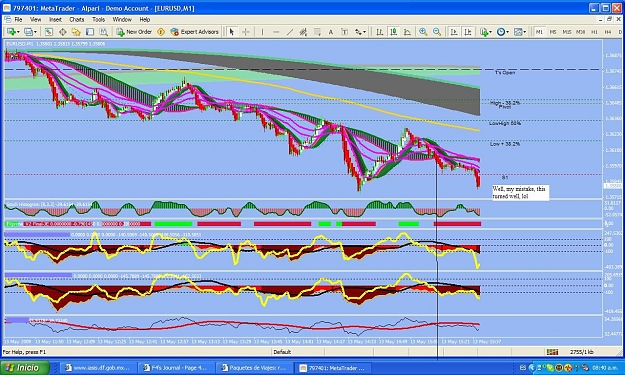Click the 'Well, my mistake' chart text note
The height and width of the screenshot is (375, 625).
[x=520, y=192]
